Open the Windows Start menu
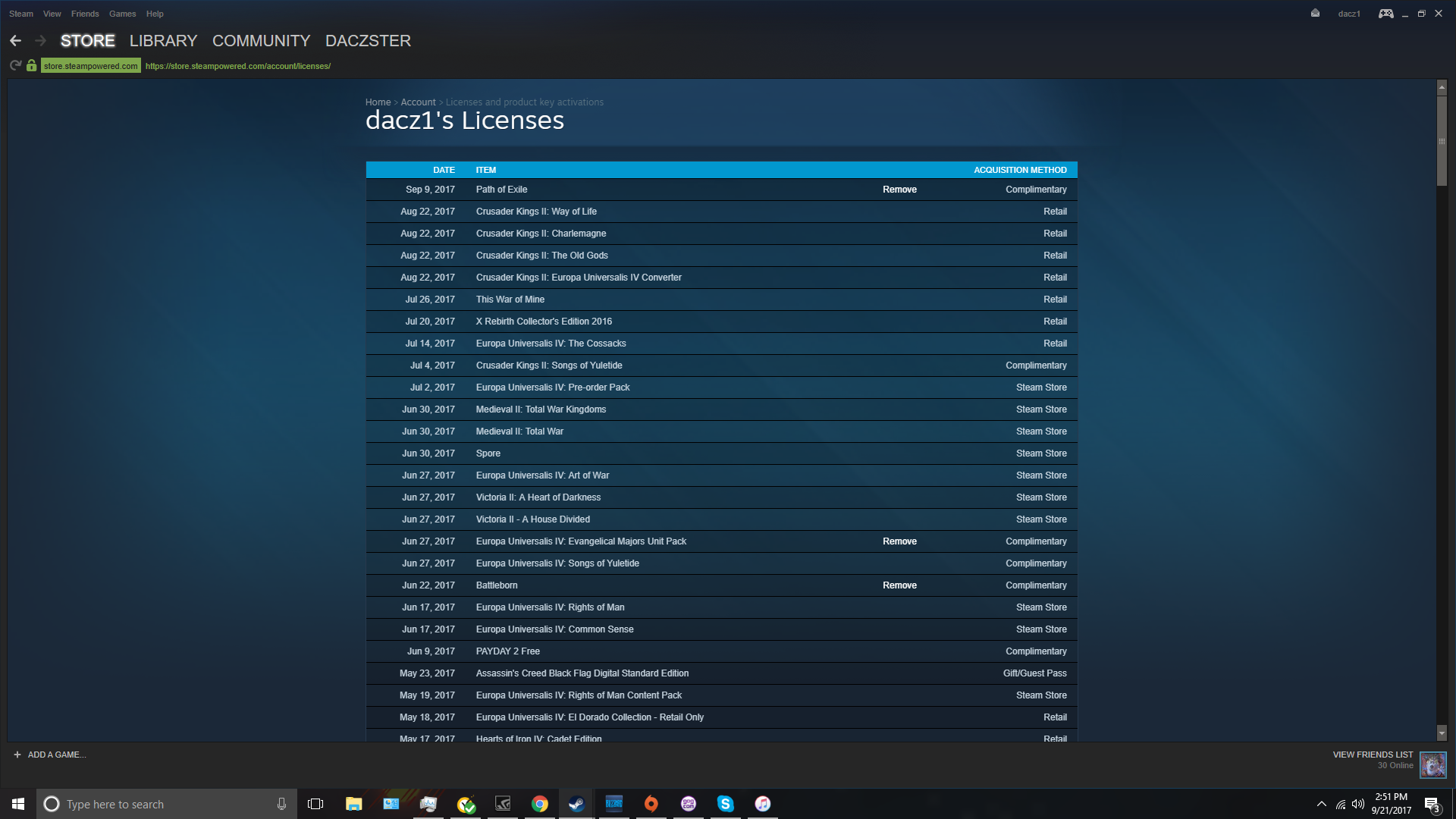Screen dimensions: 1456x819 pyautogui.click(x=18, y=804)
